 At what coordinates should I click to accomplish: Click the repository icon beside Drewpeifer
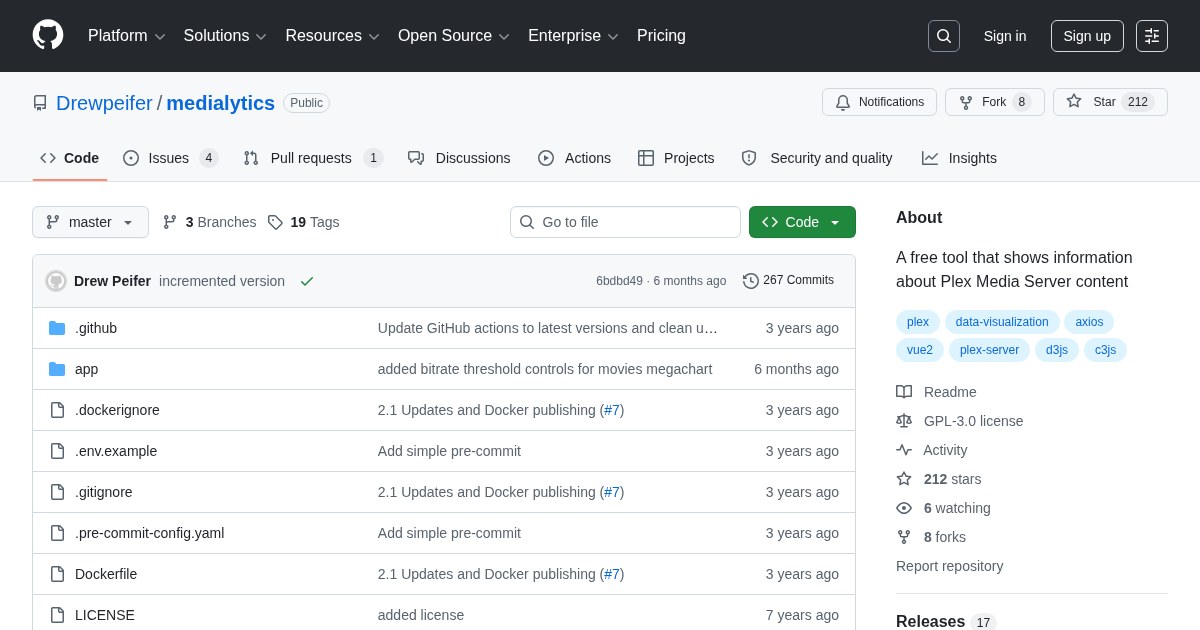pos(40,103)
